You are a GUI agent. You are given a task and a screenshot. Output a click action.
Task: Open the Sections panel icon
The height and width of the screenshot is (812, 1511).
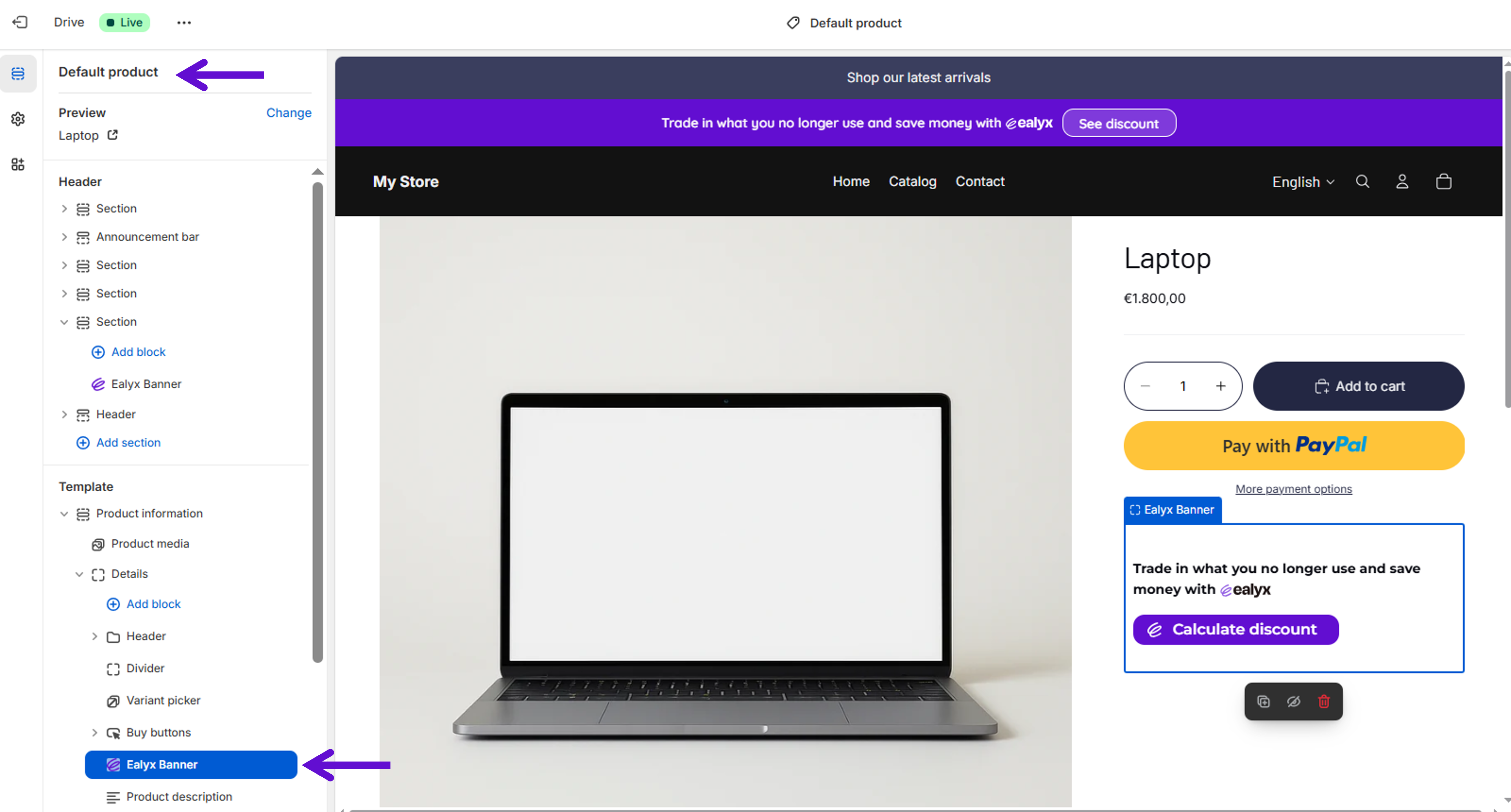[x=18, y=73]
